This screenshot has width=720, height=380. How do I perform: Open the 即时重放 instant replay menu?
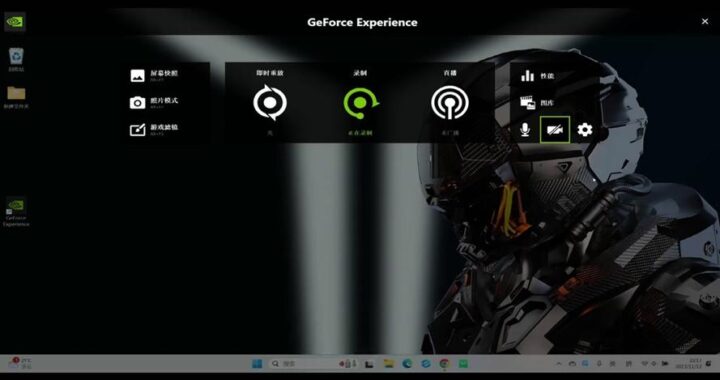click(270, 102)
